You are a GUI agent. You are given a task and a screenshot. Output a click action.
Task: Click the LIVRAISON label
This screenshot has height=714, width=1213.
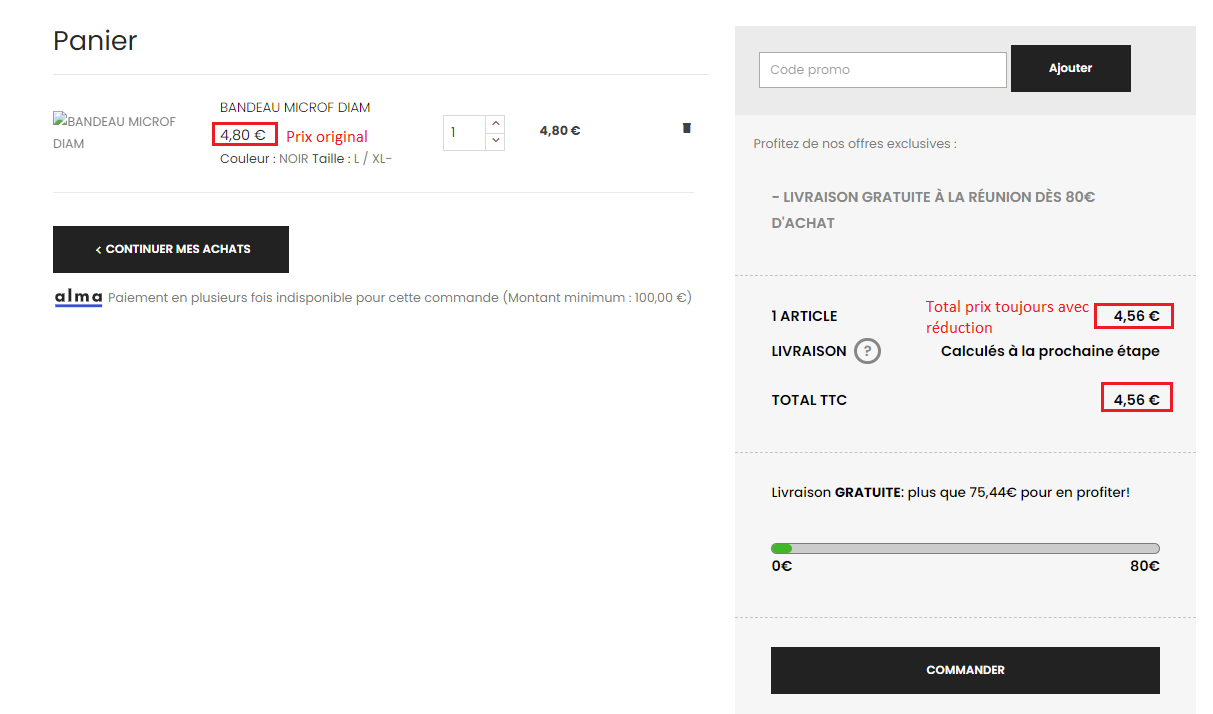click(809, 351)
